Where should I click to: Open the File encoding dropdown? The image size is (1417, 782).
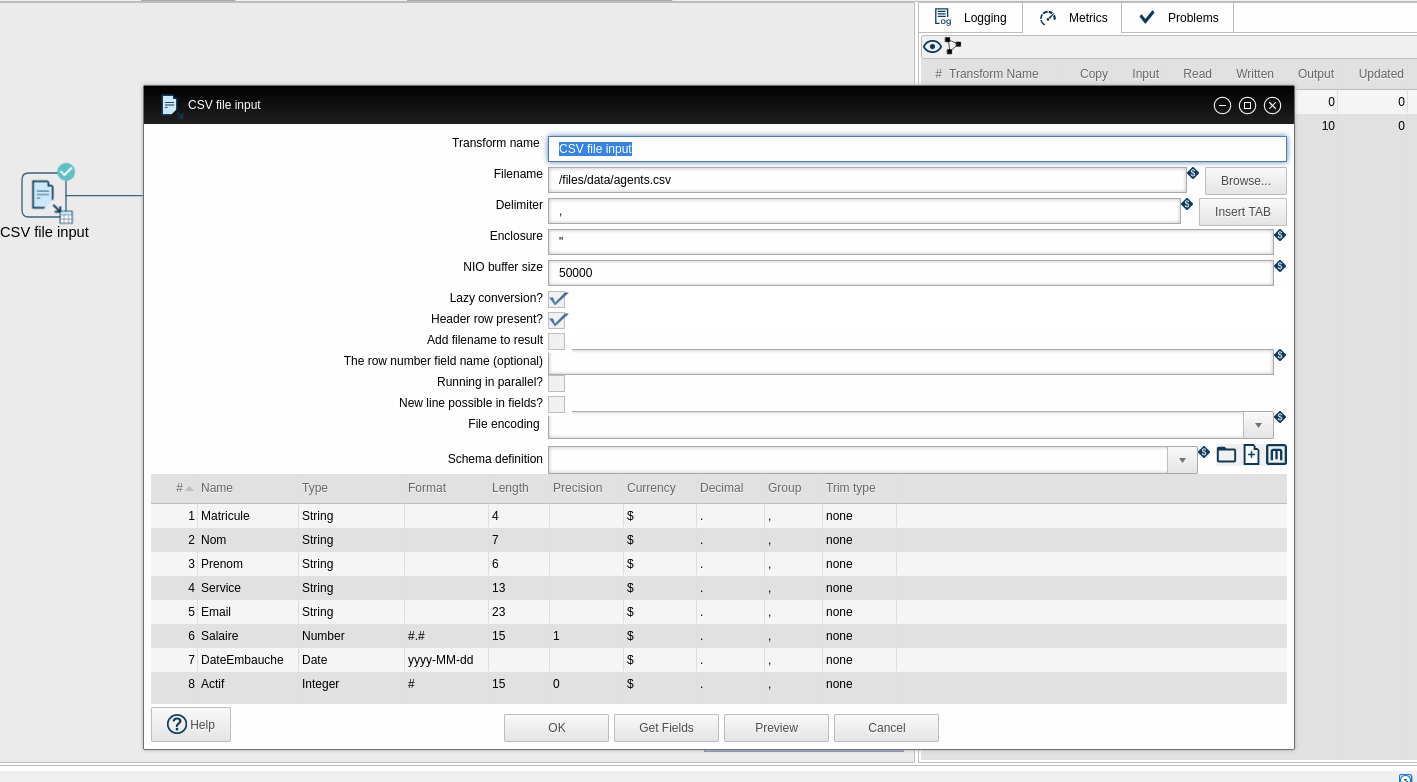point(1258,425)
